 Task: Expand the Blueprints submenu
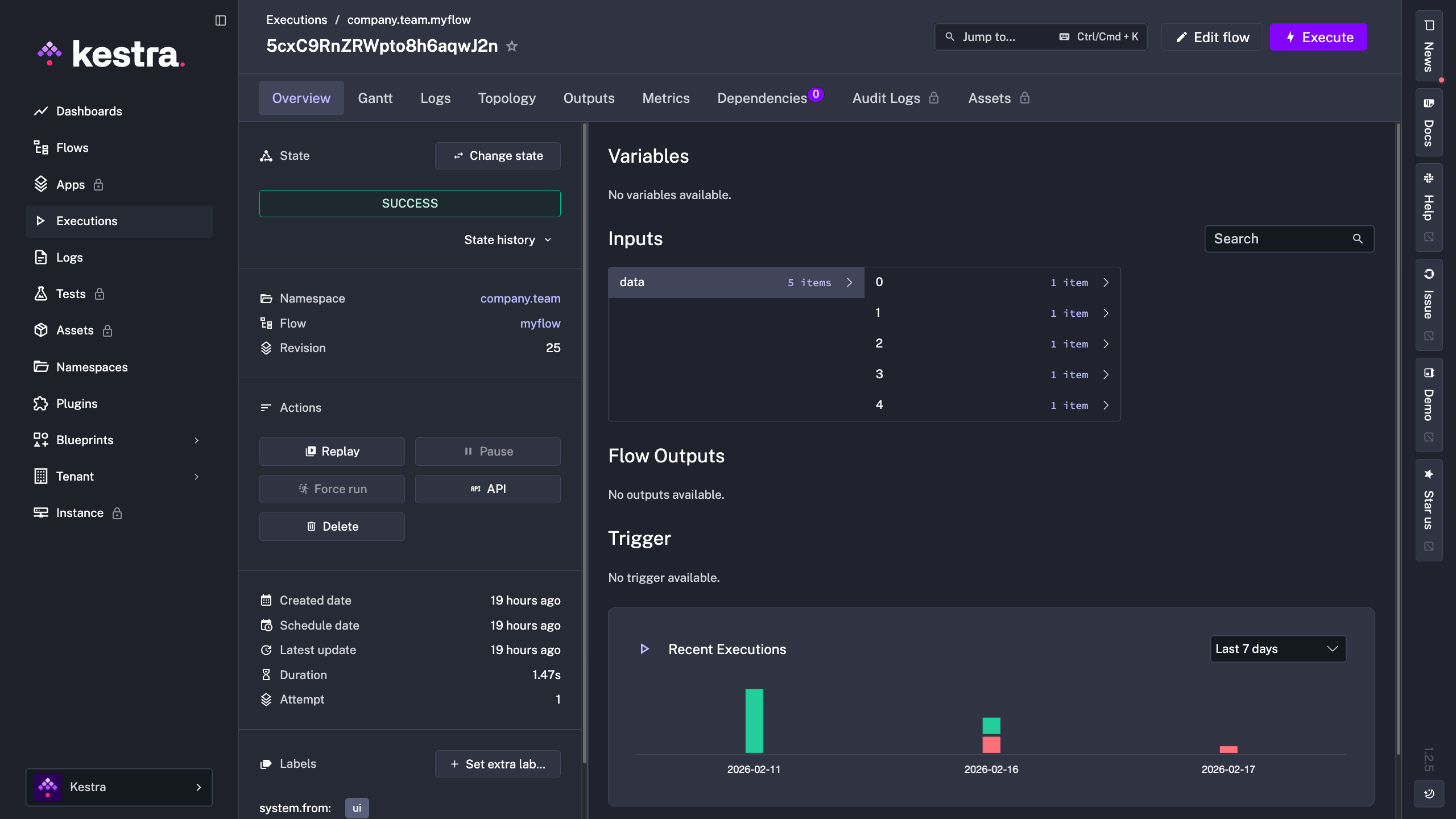pos(196,440)
